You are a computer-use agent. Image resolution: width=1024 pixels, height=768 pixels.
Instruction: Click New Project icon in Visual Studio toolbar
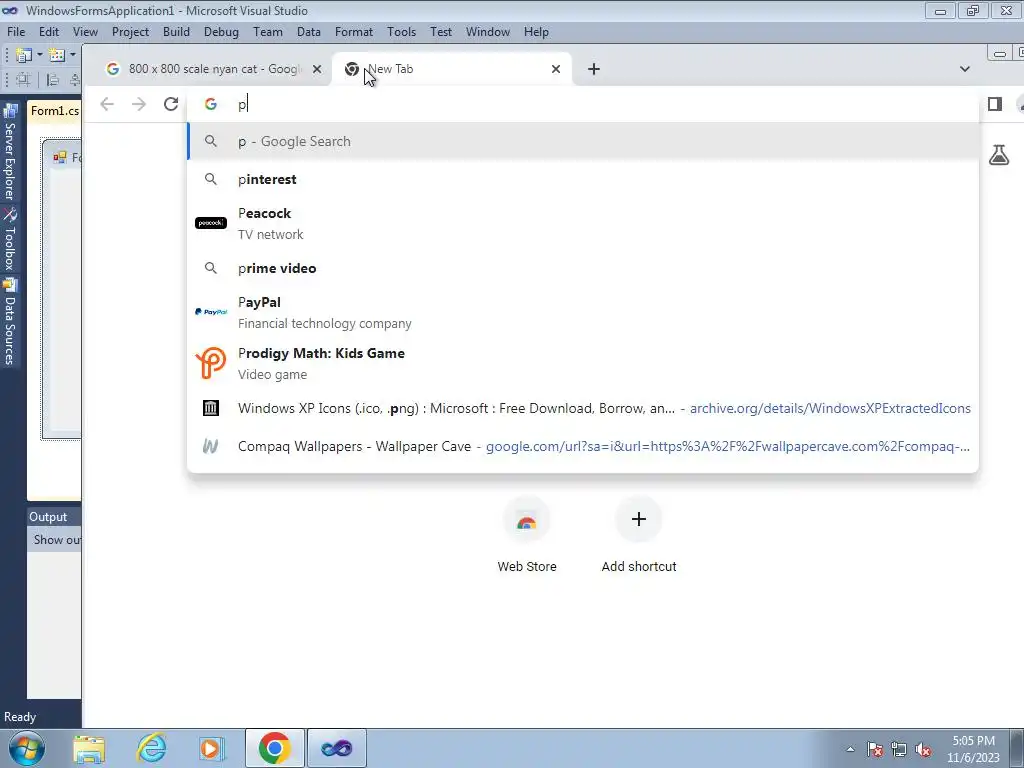[x=24, y=55]
